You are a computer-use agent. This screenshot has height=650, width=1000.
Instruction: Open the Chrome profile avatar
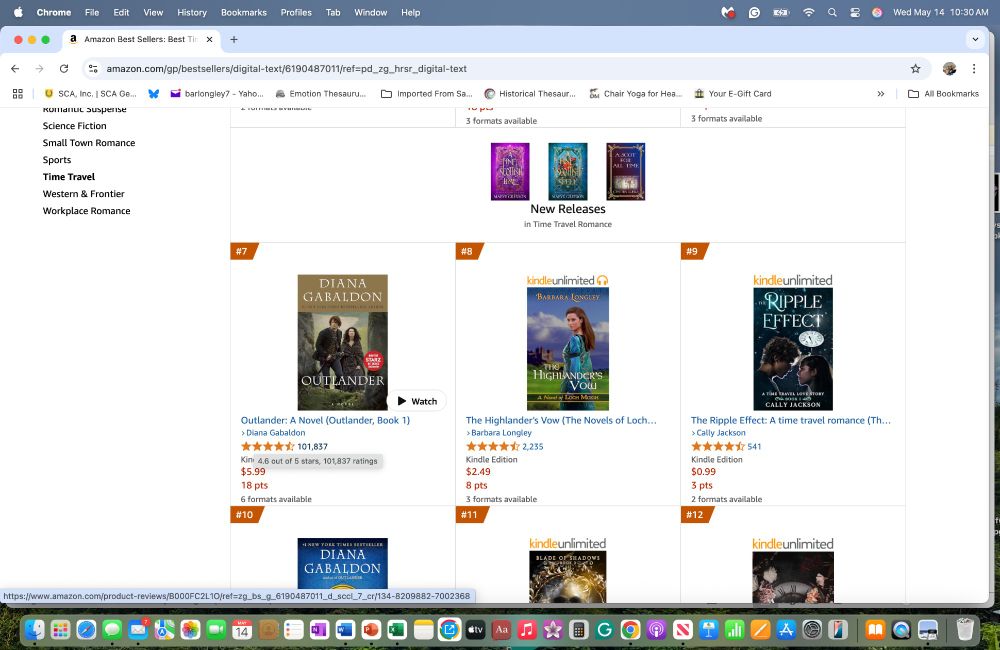(950, 68)
